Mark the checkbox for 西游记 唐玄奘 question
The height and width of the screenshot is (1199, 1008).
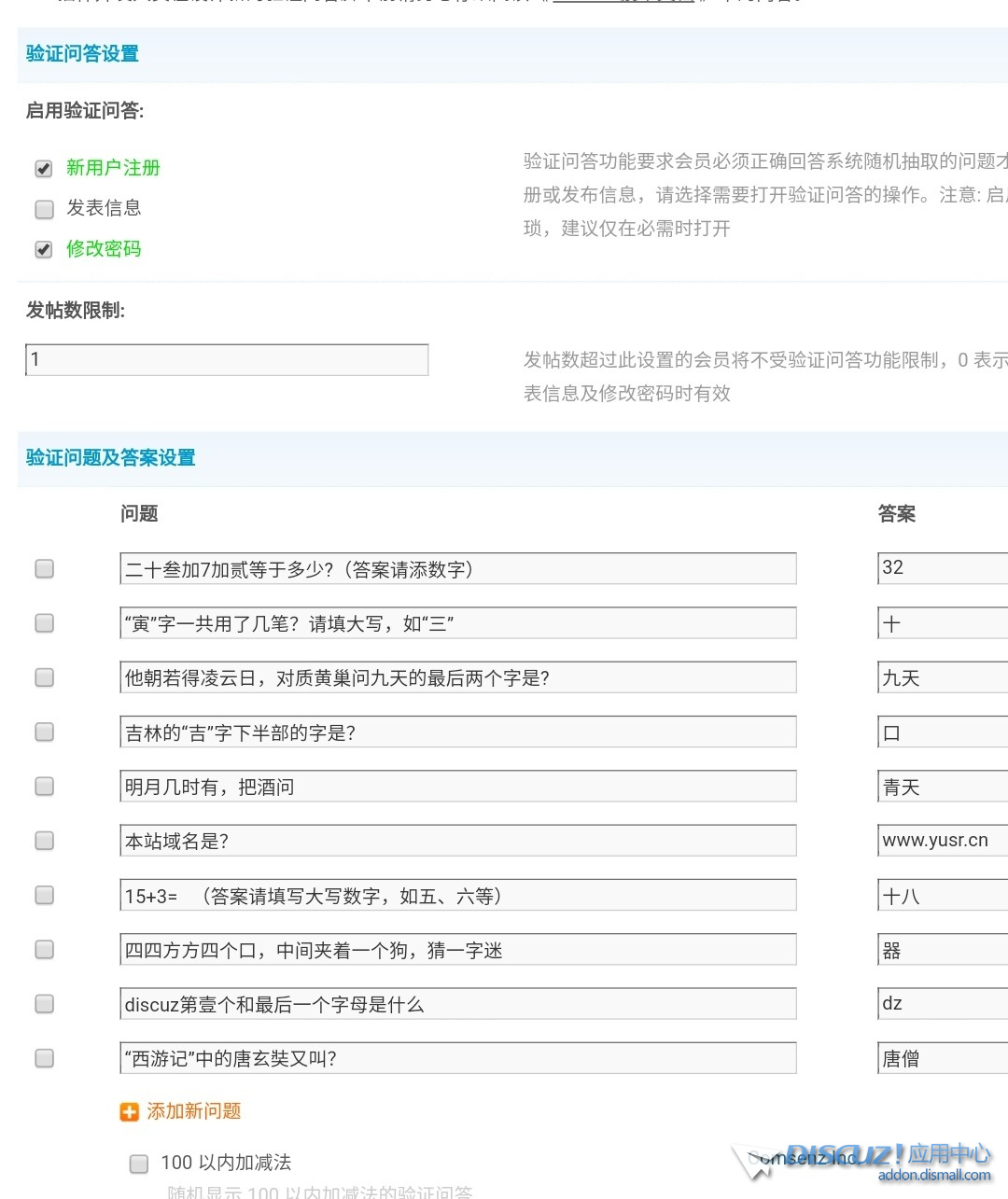click(44, 1058)
